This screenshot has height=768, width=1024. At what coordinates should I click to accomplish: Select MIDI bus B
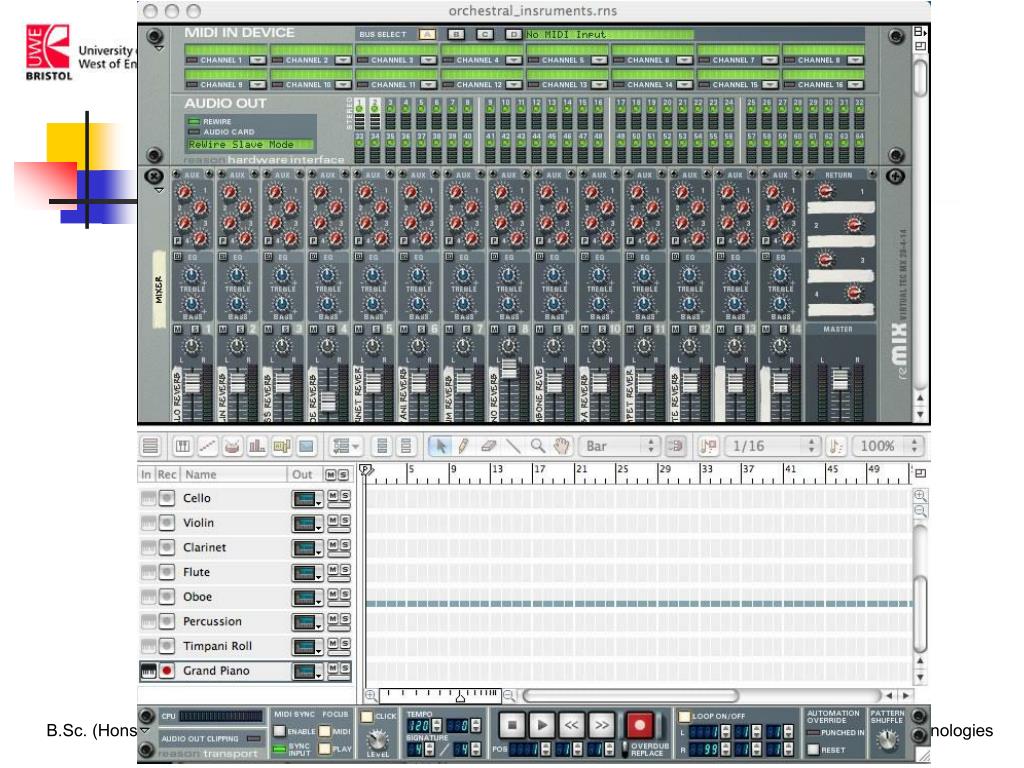pyautogui.click(x=456, y=34)
